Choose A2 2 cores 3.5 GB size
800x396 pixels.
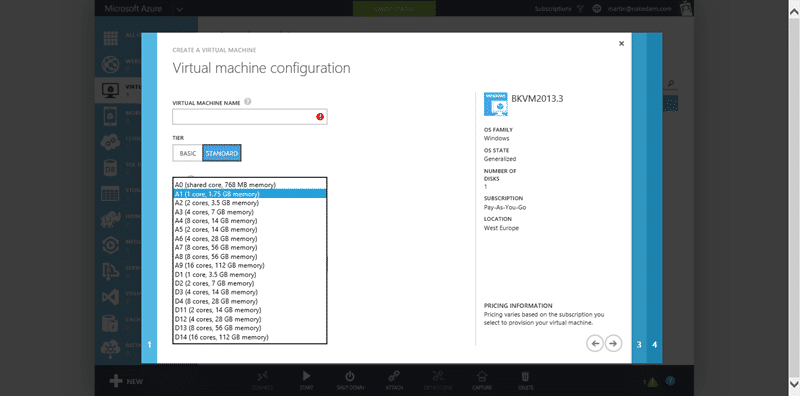point(249,203)
